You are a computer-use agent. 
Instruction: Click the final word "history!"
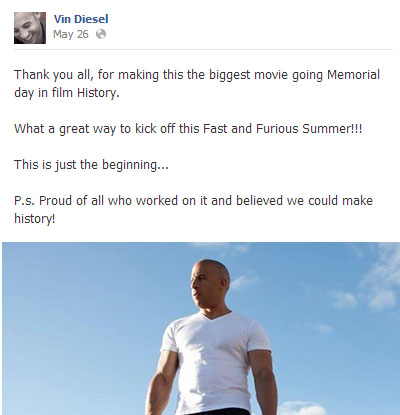pyautogui.click(x=35, y=219)
